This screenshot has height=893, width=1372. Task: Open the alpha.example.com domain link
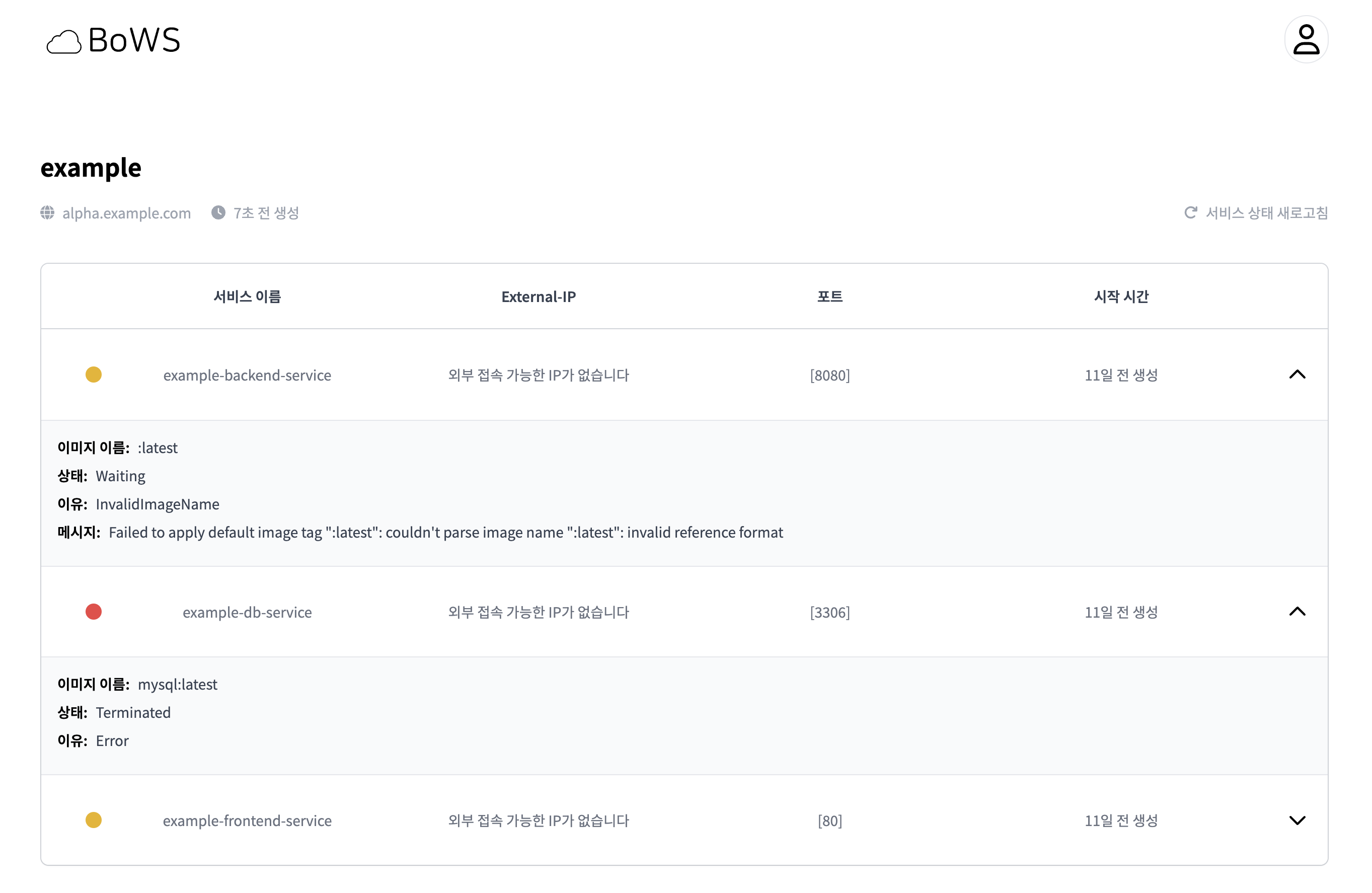[x=126, y=213]
